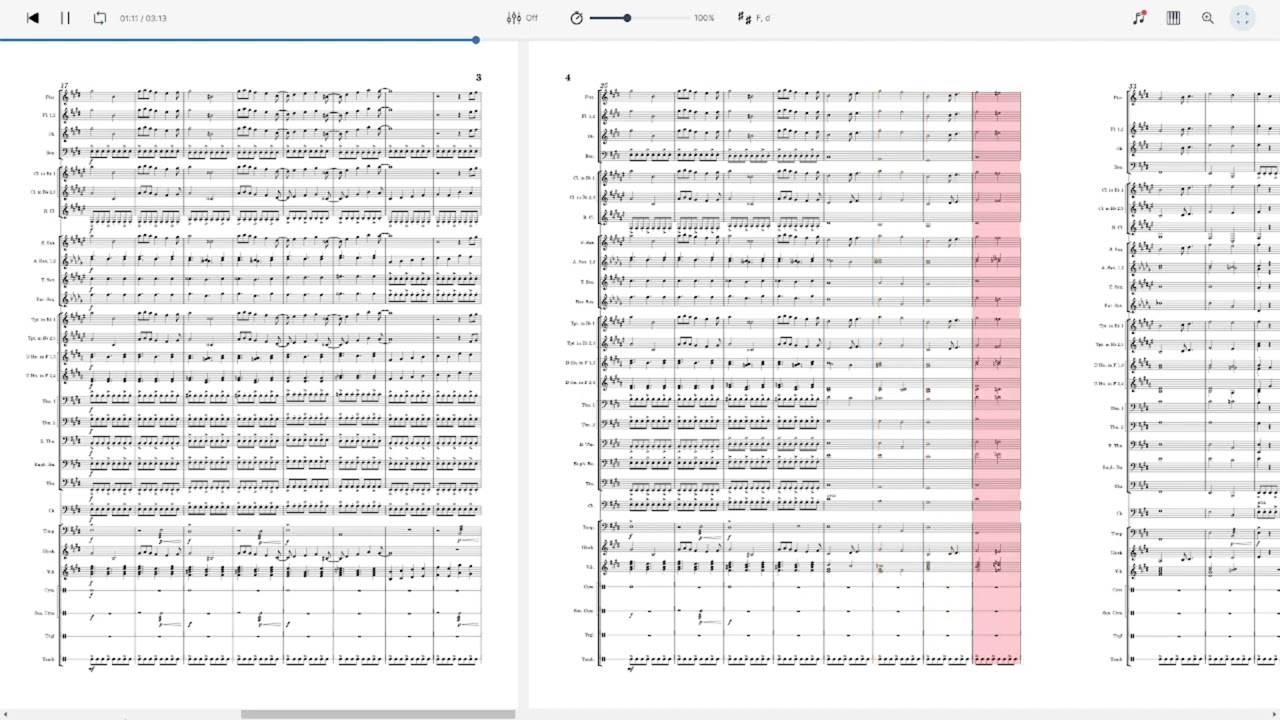Open the key transpose control F, d
Viewport: 1280px width, 720px height.
click(754, 18)
